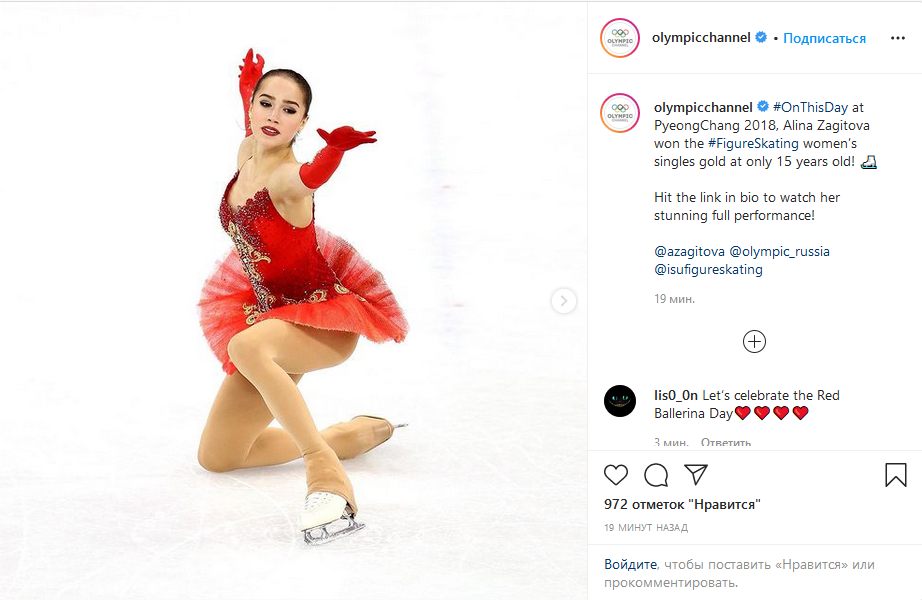Go to next photo with arrow chevron

[x=563, y=301]
